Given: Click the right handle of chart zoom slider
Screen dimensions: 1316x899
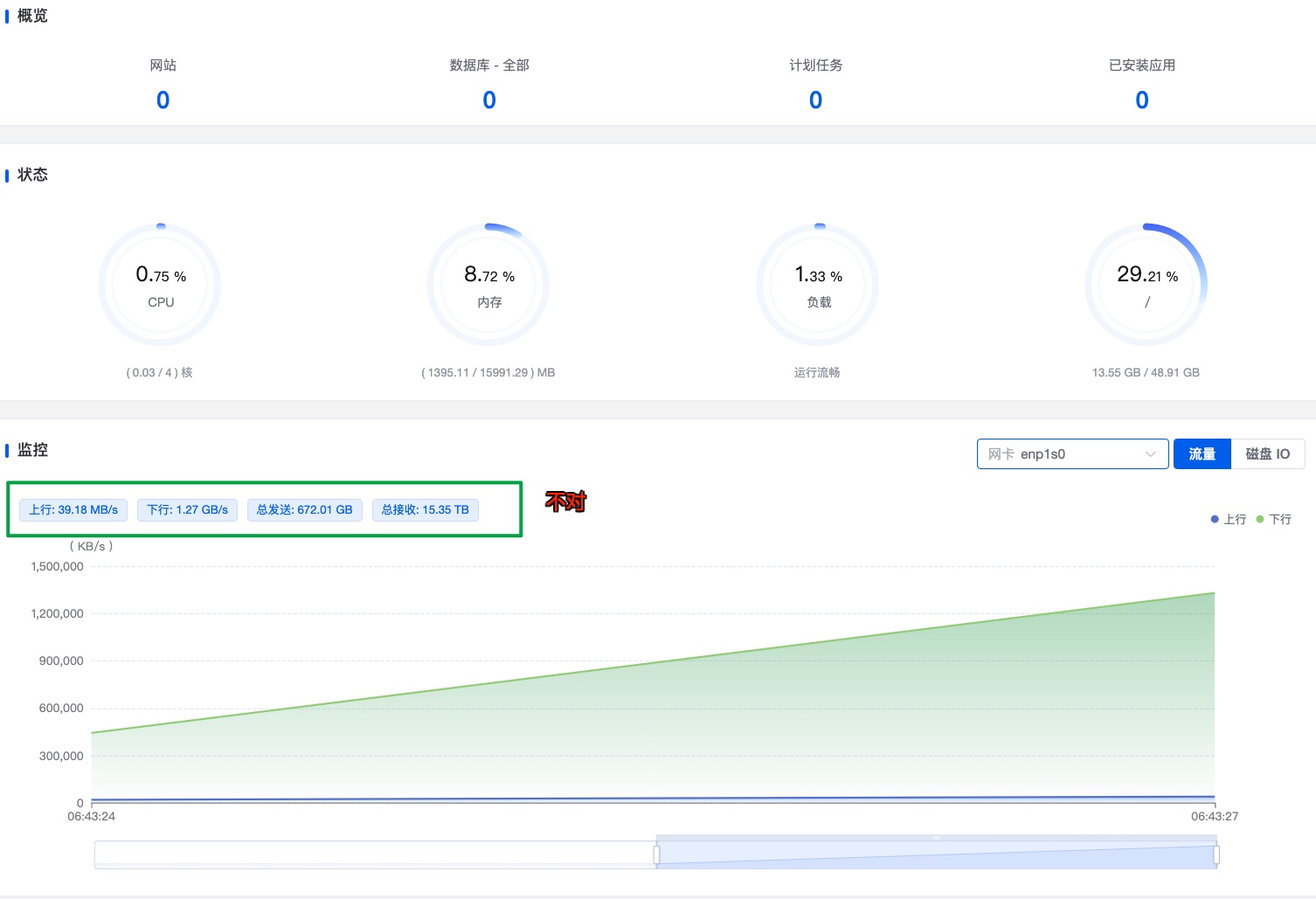Looking at the screenshot, I should (x=1216, y=854).
